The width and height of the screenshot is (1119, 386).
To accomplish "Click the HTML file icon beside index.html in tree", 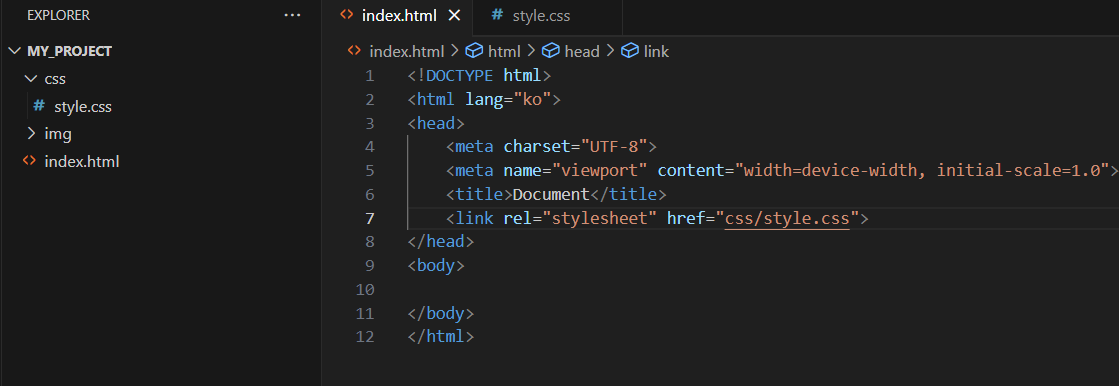I will [29, 161].
